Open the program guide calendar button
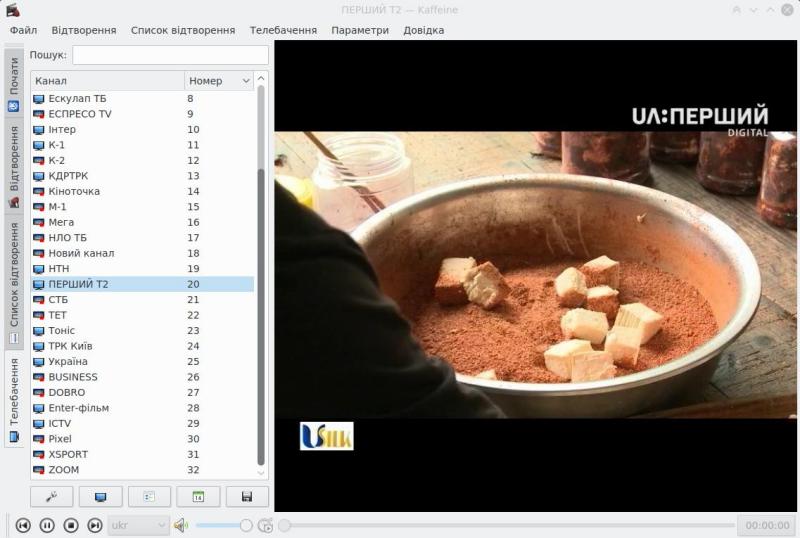This screenshot has height=538, width=800. coord(198,496)
